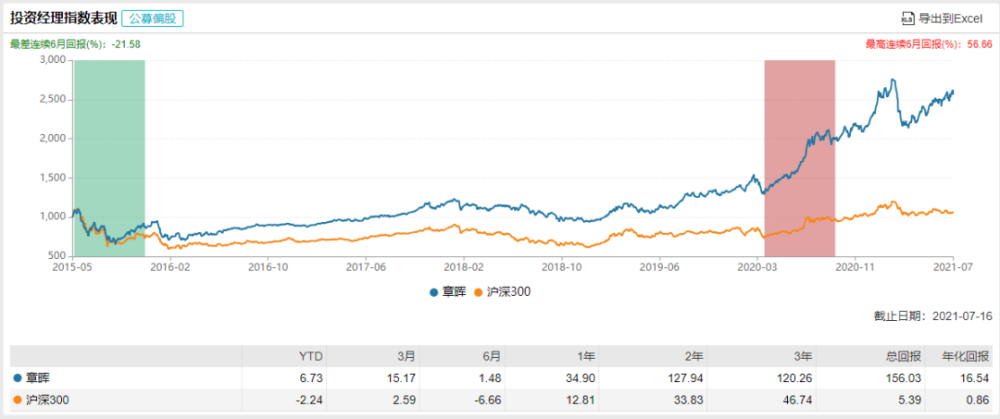1000x419 pixels.
Task: Click orange dot beside 沪深300 legend
Action: tap(479, 293)
